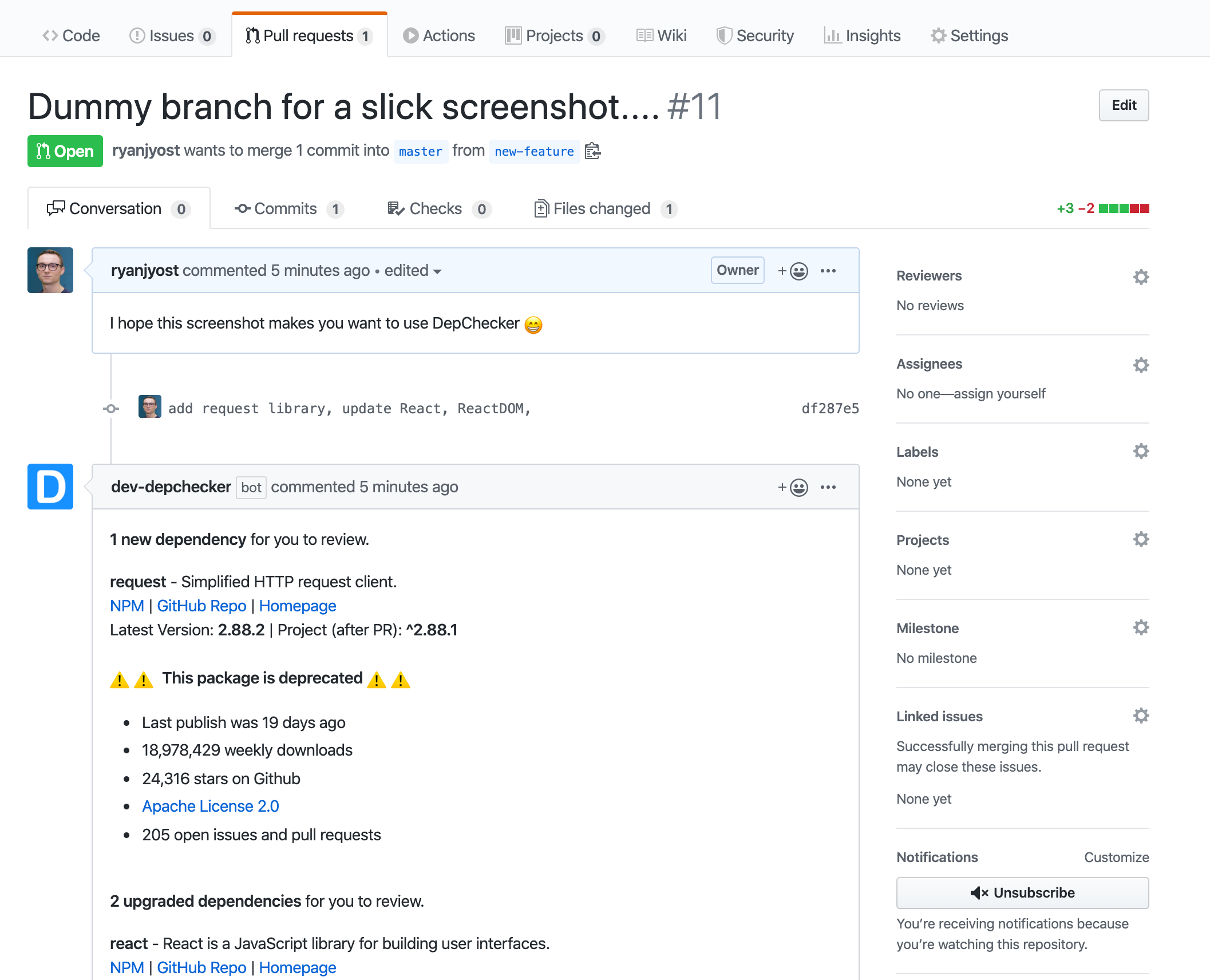Click the Milestone heading

tap(927, 629)
